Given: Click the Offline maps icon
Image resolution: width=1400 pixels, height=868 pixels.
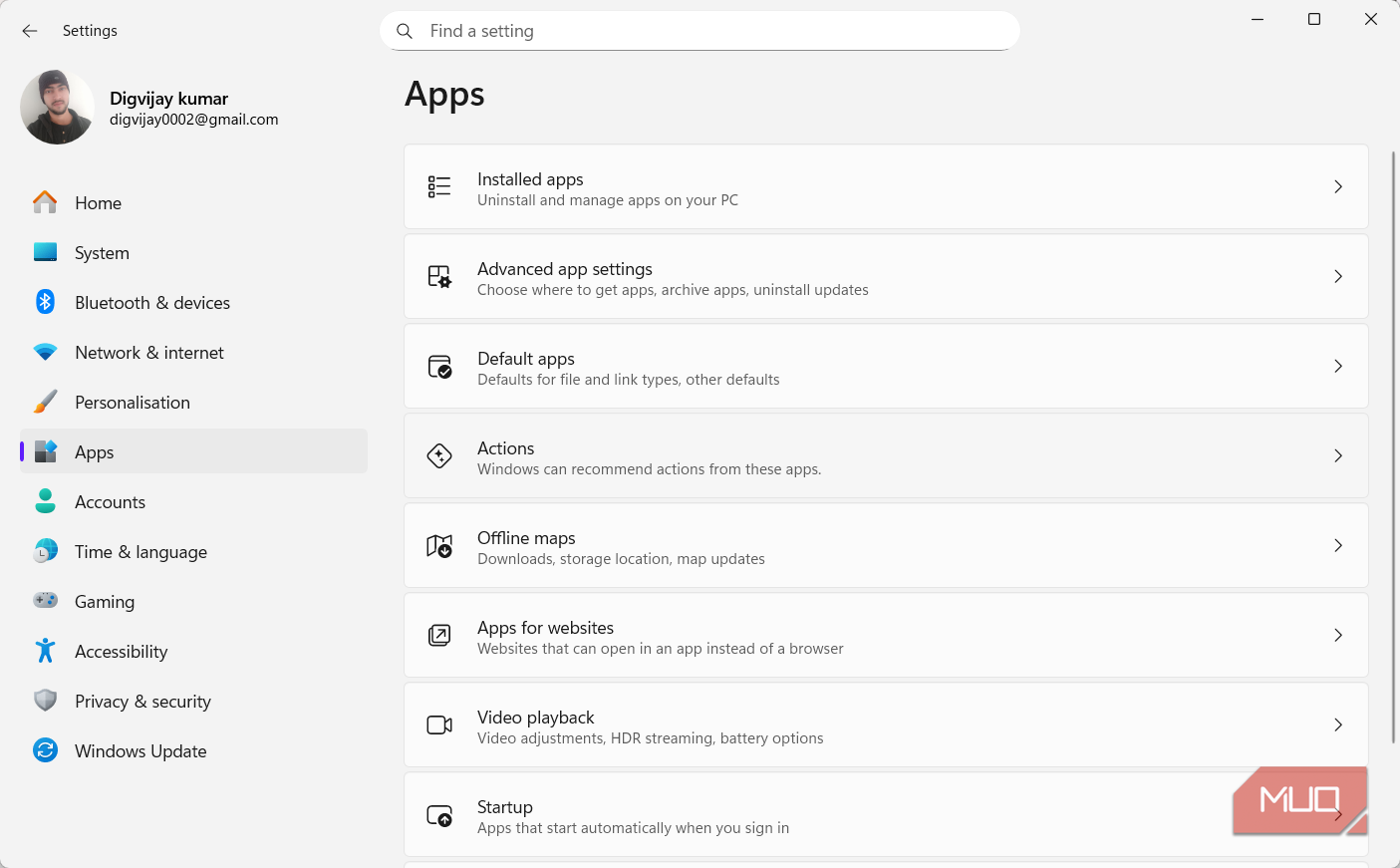Looking at the screenshot, I should tap(439, 545).
